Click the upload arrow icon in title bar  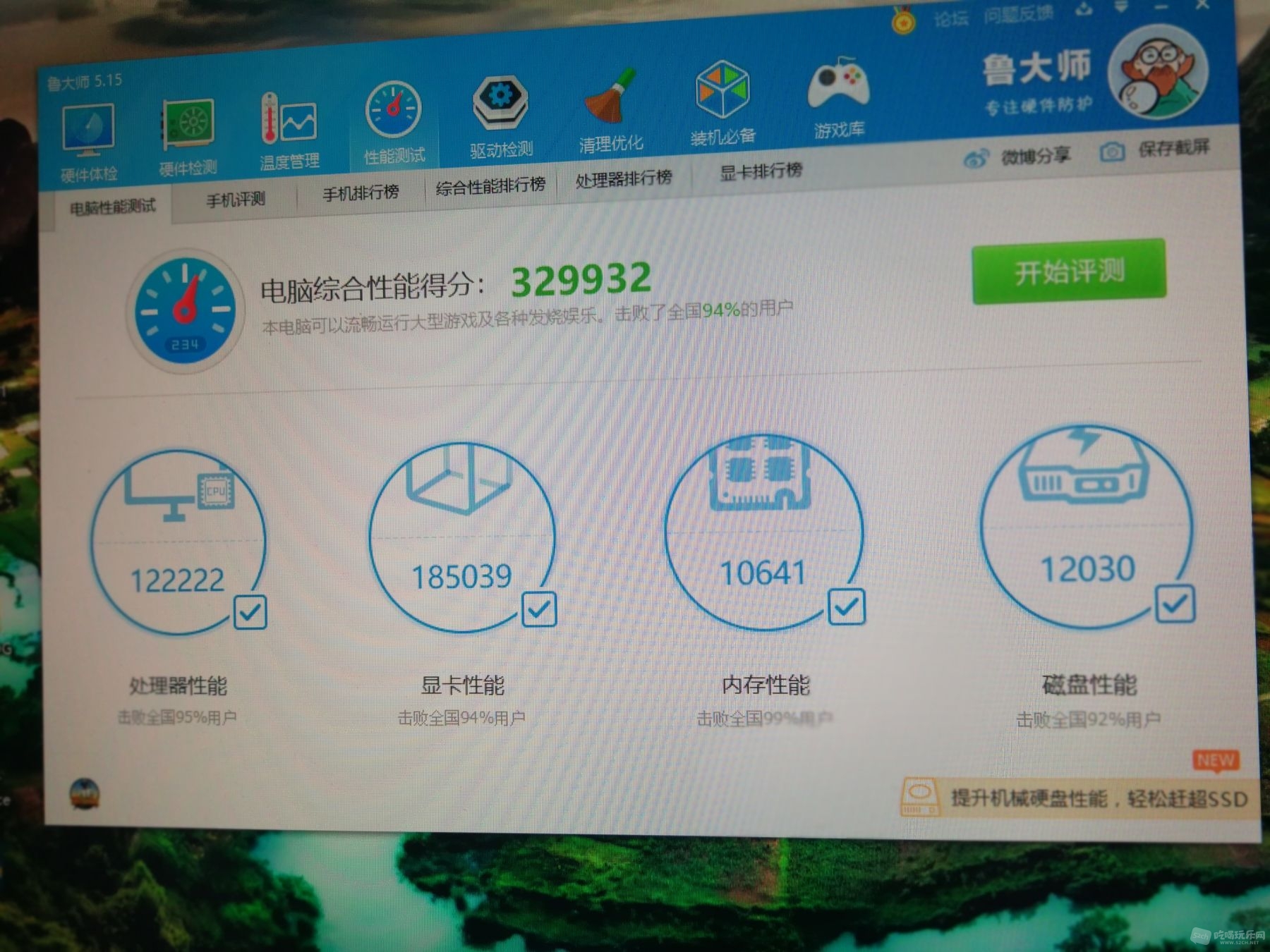tap(1084, 9)
